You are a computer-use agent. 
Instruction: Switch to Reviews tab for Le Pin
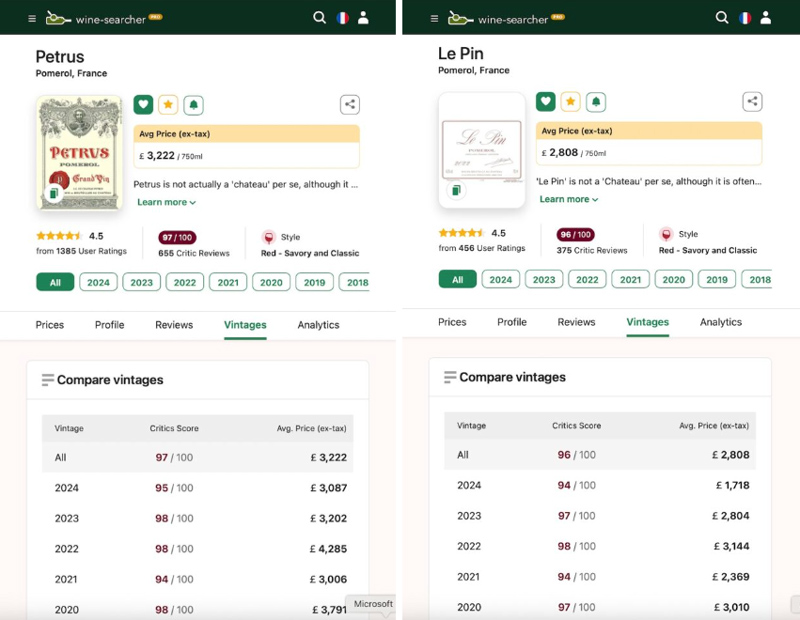click(x=577, y=322)
